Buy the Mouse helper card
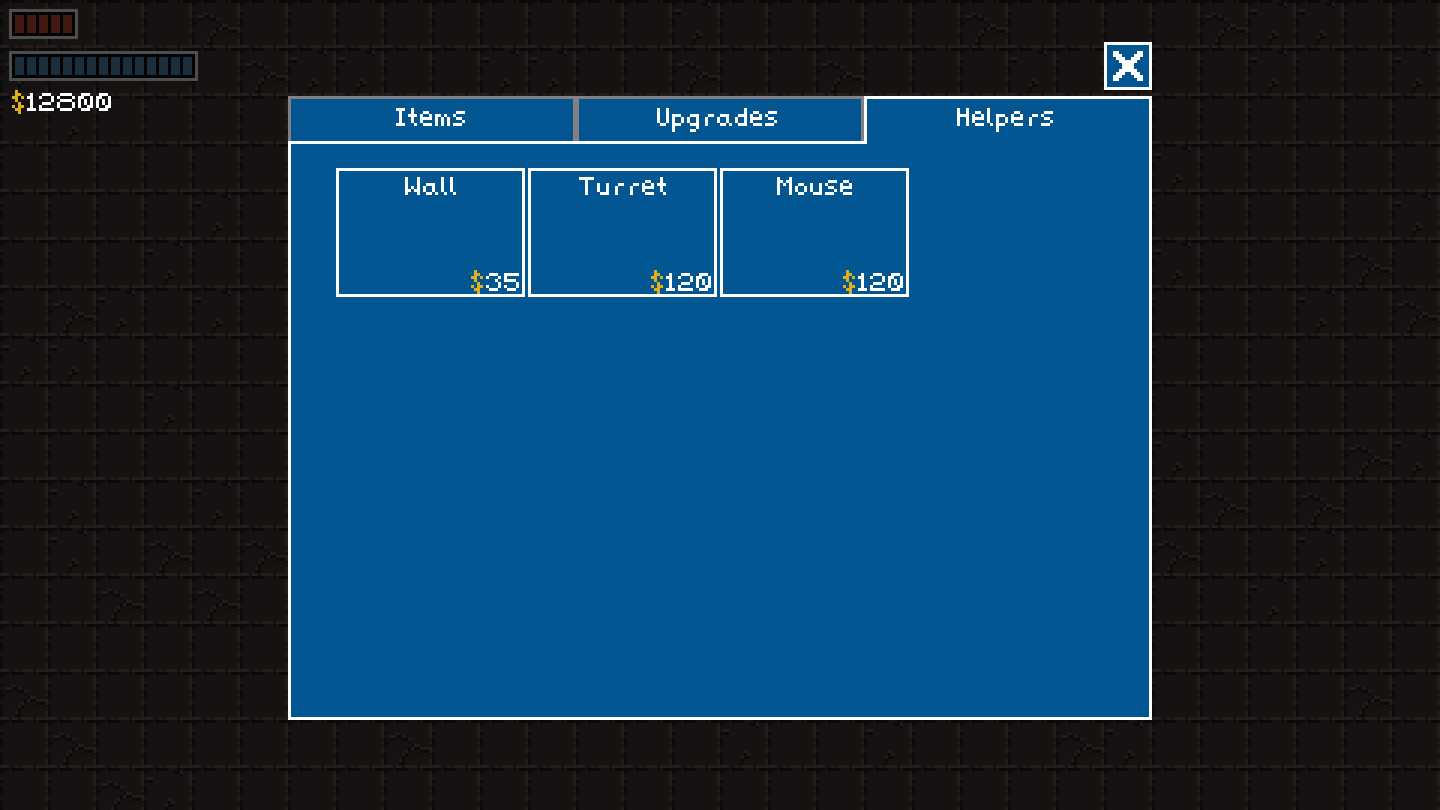The height and width of the screenshot is (810, 1440). [x=814, y=232]
